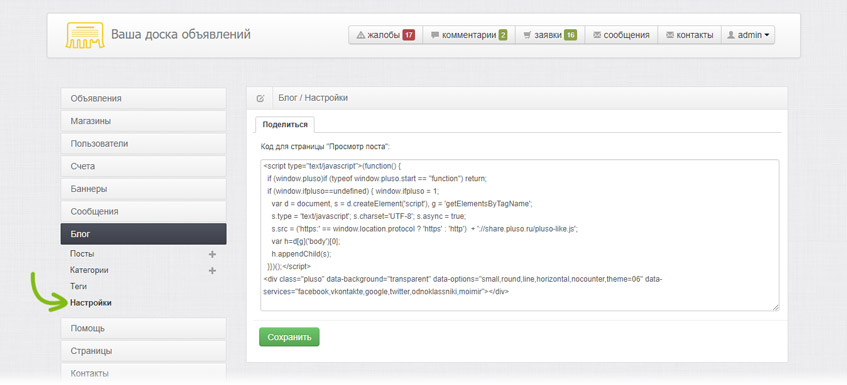The width and height of the screenshot is (847, 385).
Task: Open Баннеры sidebar section
Action: click(x=143, y=189)
